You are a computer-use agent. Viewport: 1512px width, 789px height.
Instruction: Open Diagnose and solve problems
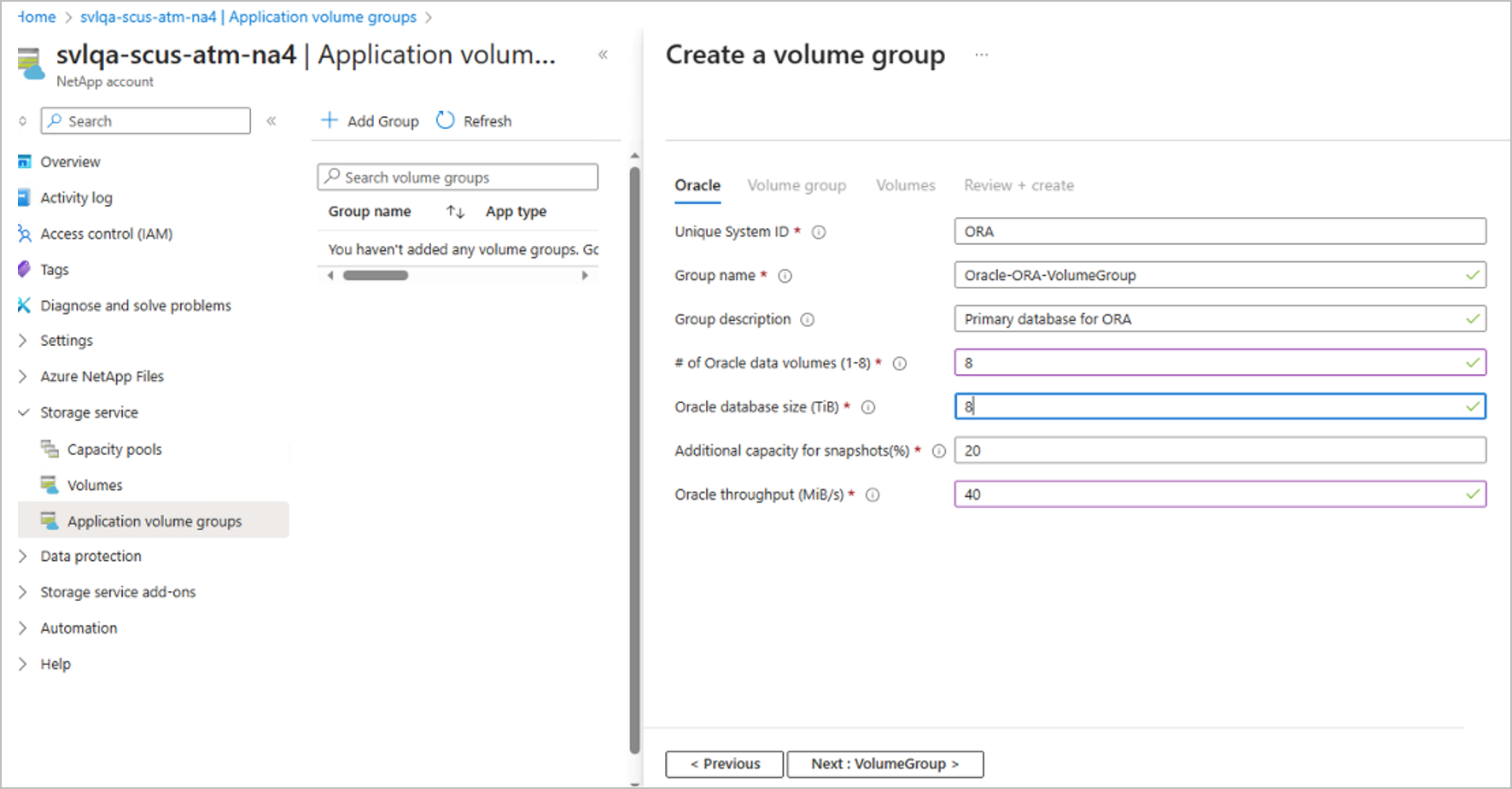[x=136, y=305]
